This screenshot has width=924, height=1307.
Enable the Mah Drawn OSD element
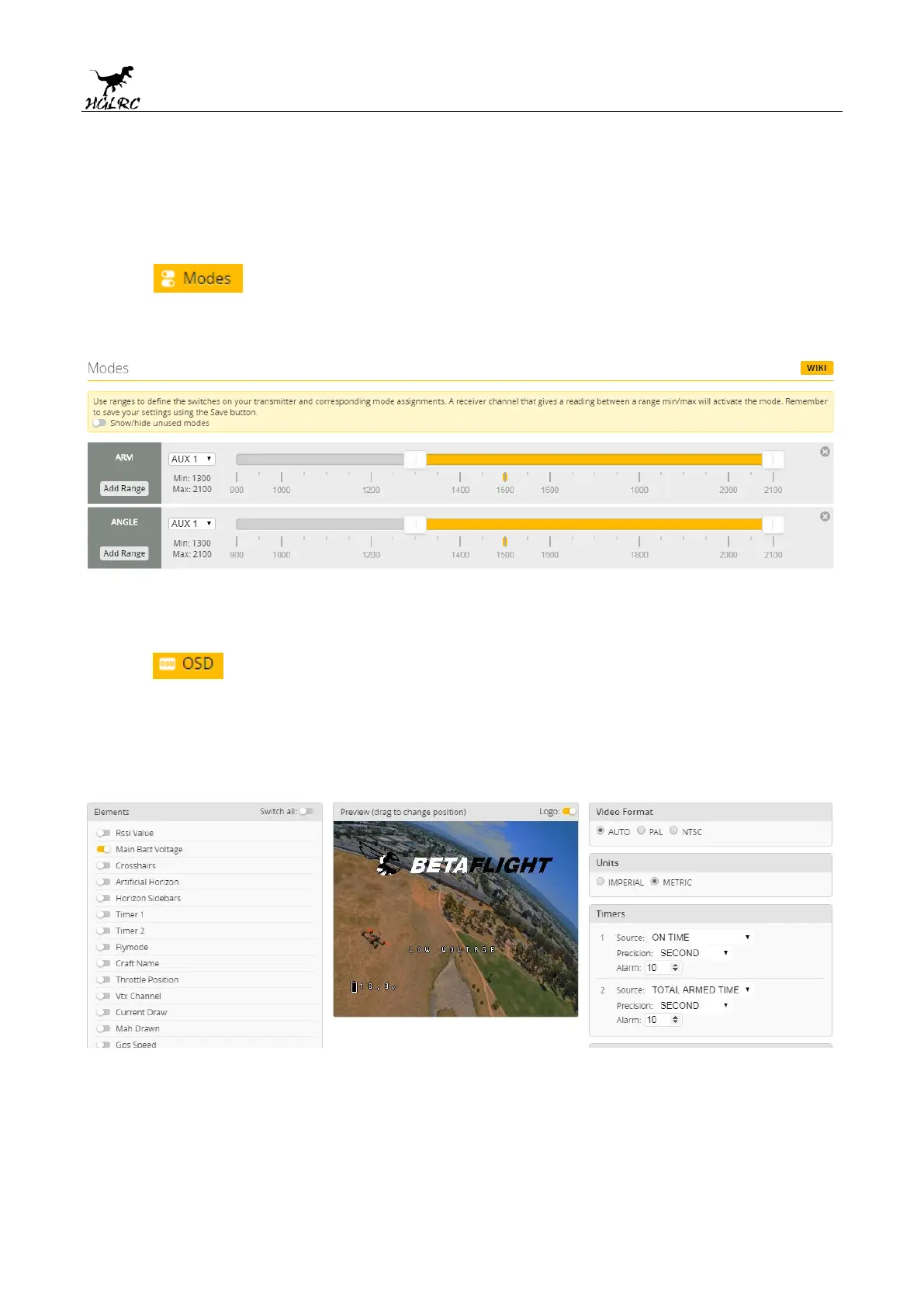click(x=103, y=1028)
